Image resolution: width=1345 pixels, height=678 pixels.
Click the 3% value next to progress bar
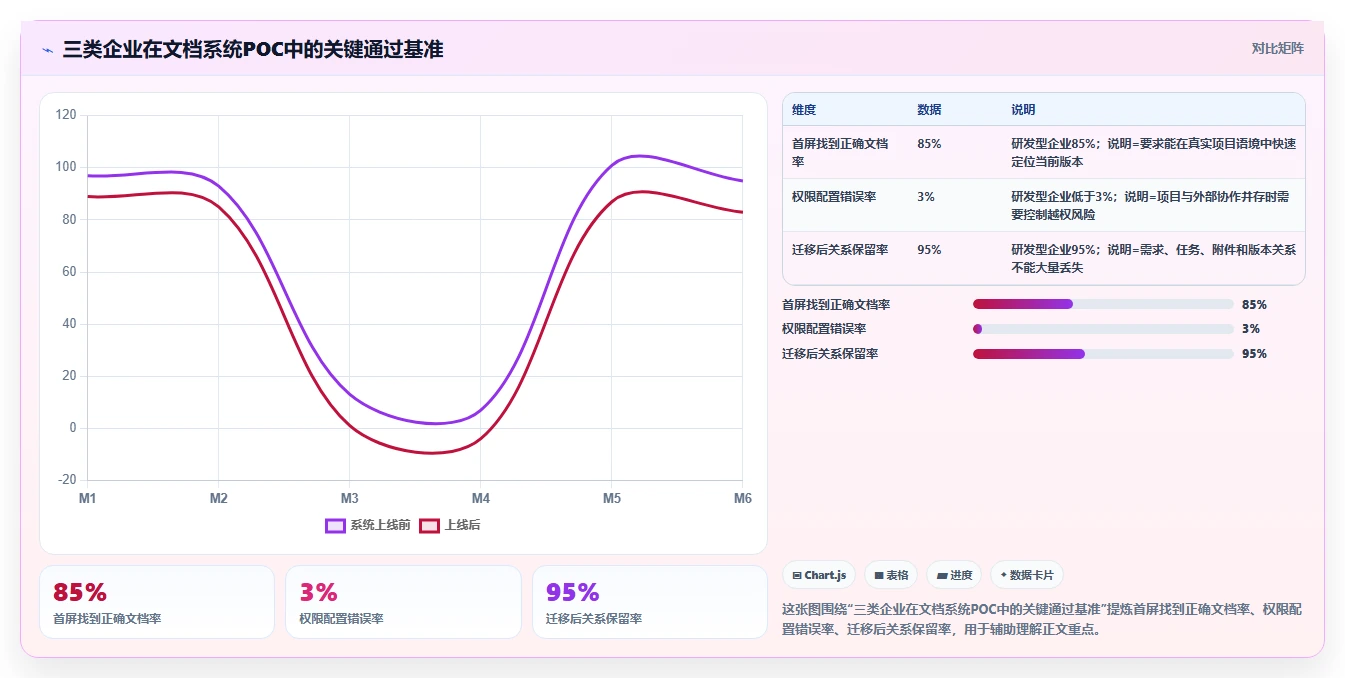tap(1251, 329)
